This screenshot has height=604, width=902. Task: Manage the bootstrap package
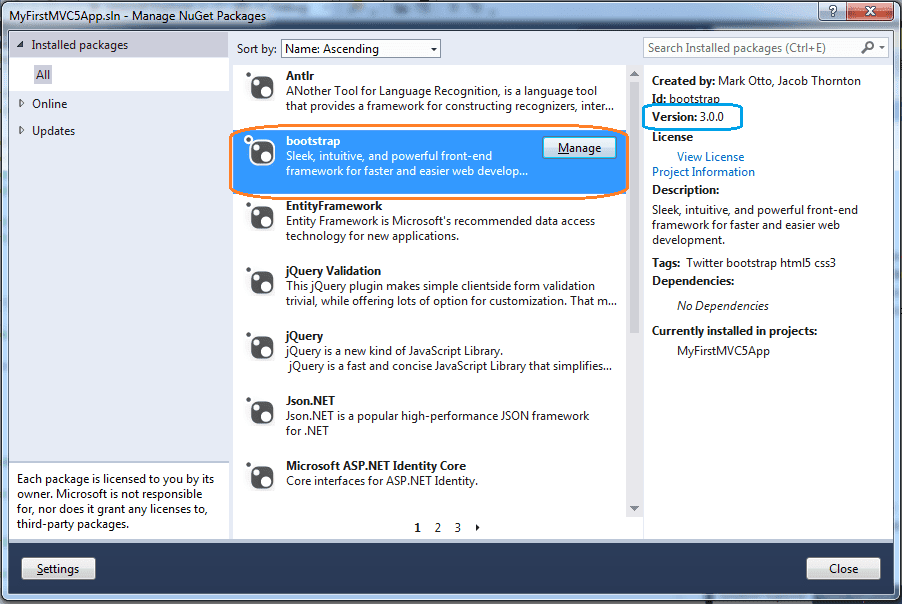tap(579, 148)
